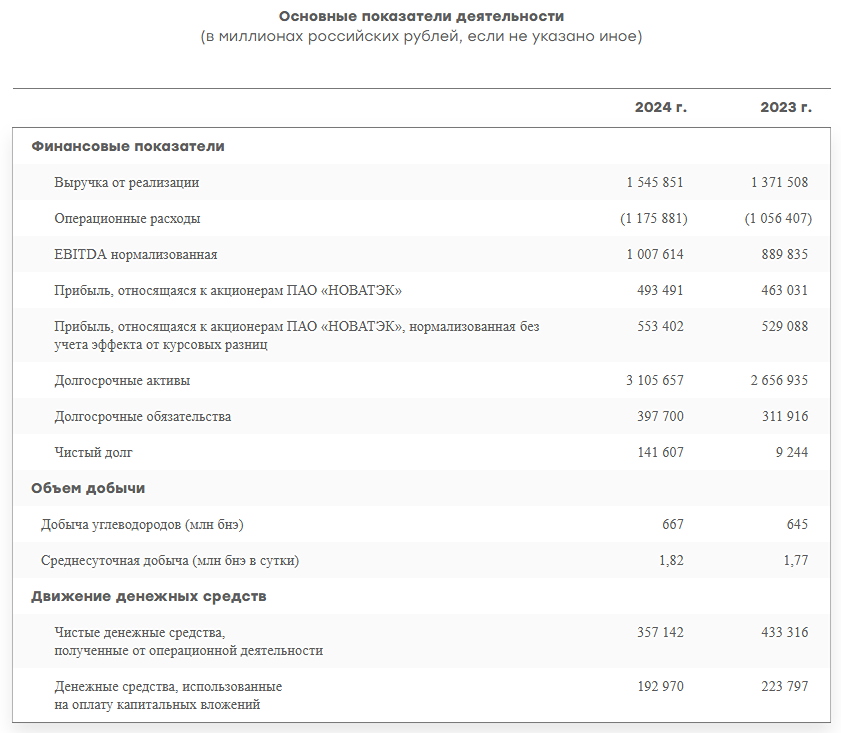This screenshot has height=733, width=841.
Task: Select the "2024 г." column header
Action: tap(660, 107)
